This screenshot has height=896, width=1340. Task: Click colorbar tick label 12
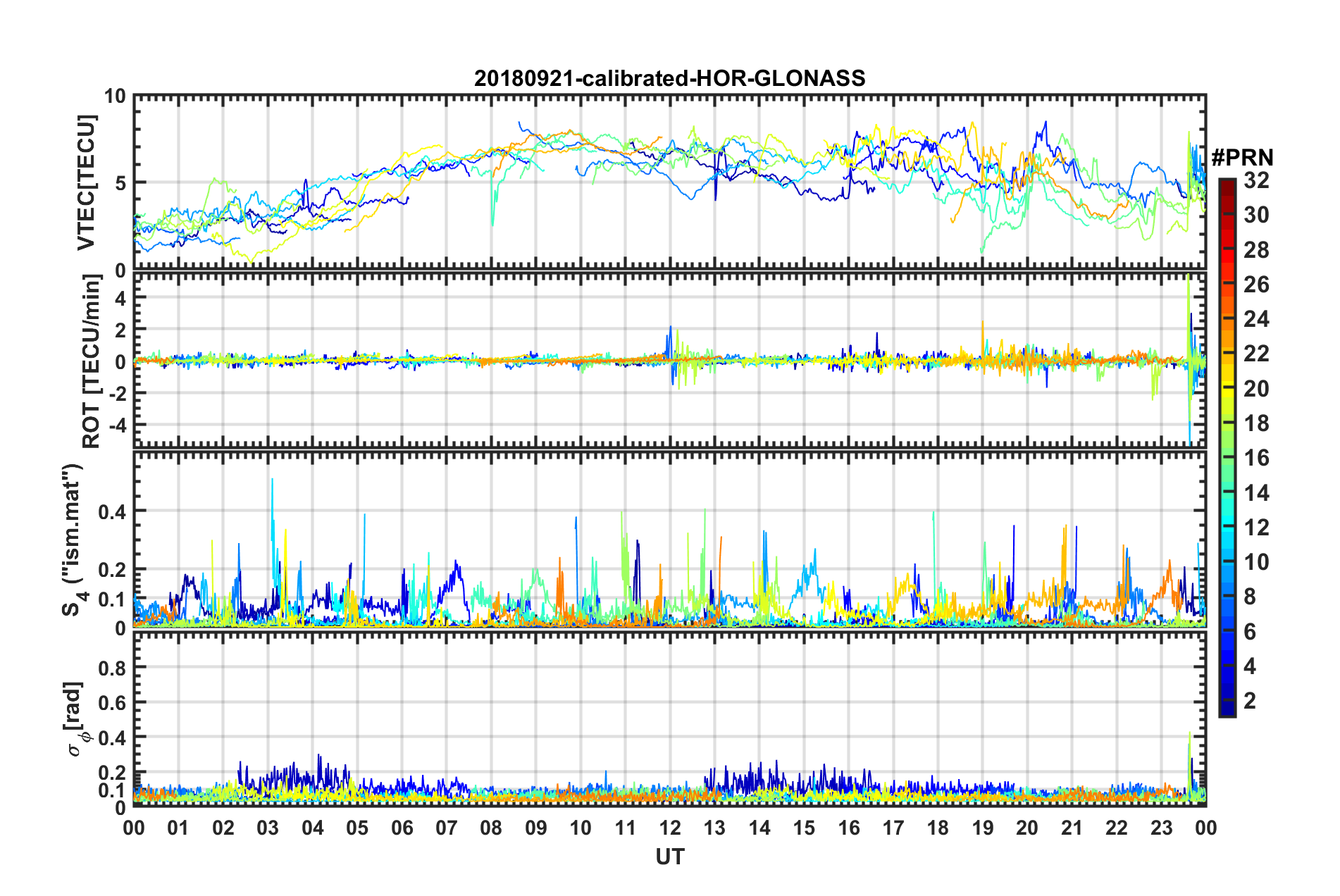pyautogui.click(x=1256, y=527)
